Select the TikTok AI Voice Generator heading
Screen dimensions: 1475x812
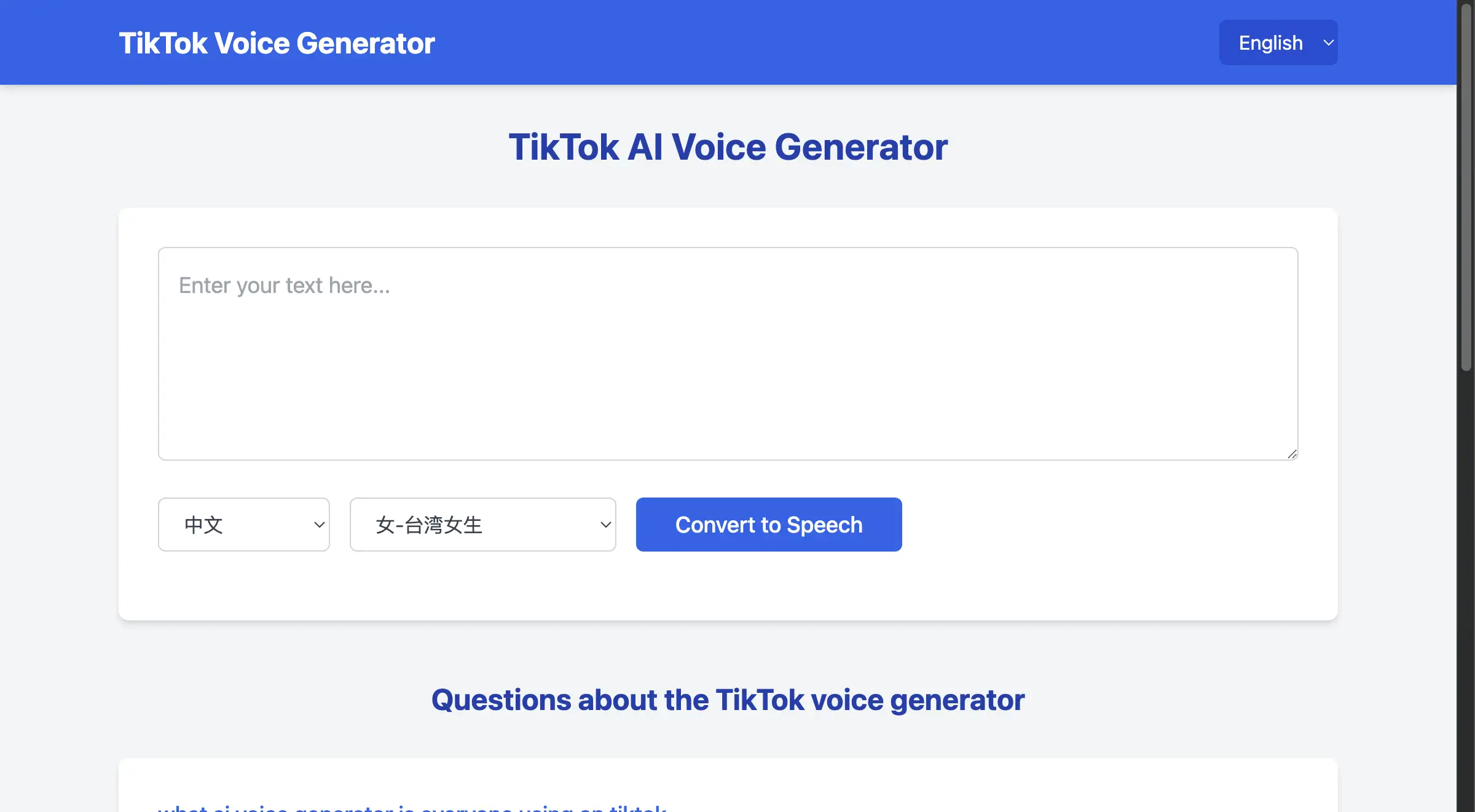728,147
